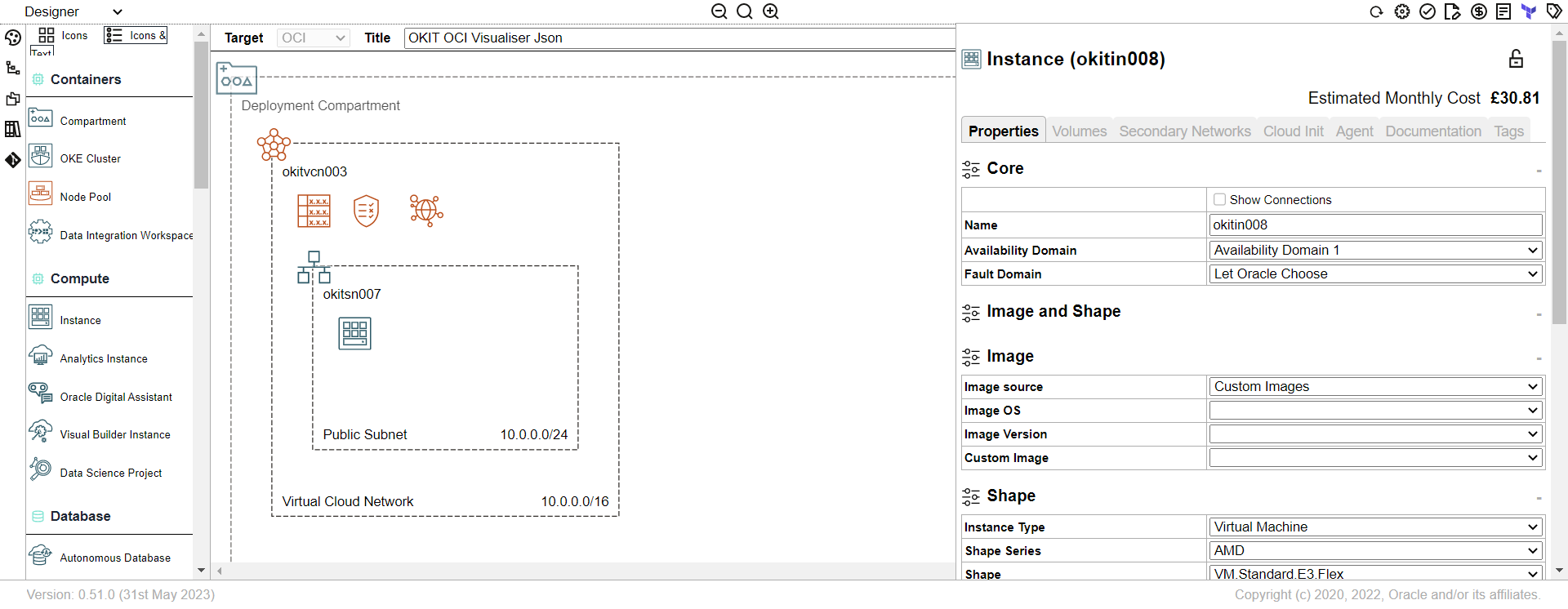Open the palette panel icon in left rail
This screenshot has width=1568, height=609.
point(13,38)
